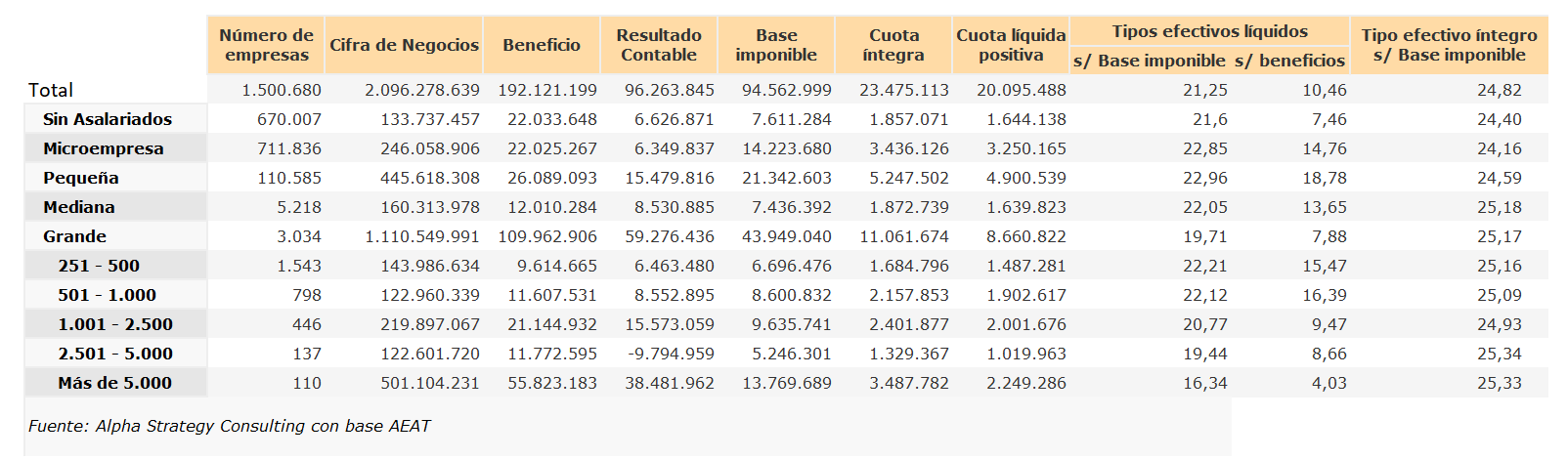
Task: Click the "Más de 5.000" row label
Action: (114, 383)
